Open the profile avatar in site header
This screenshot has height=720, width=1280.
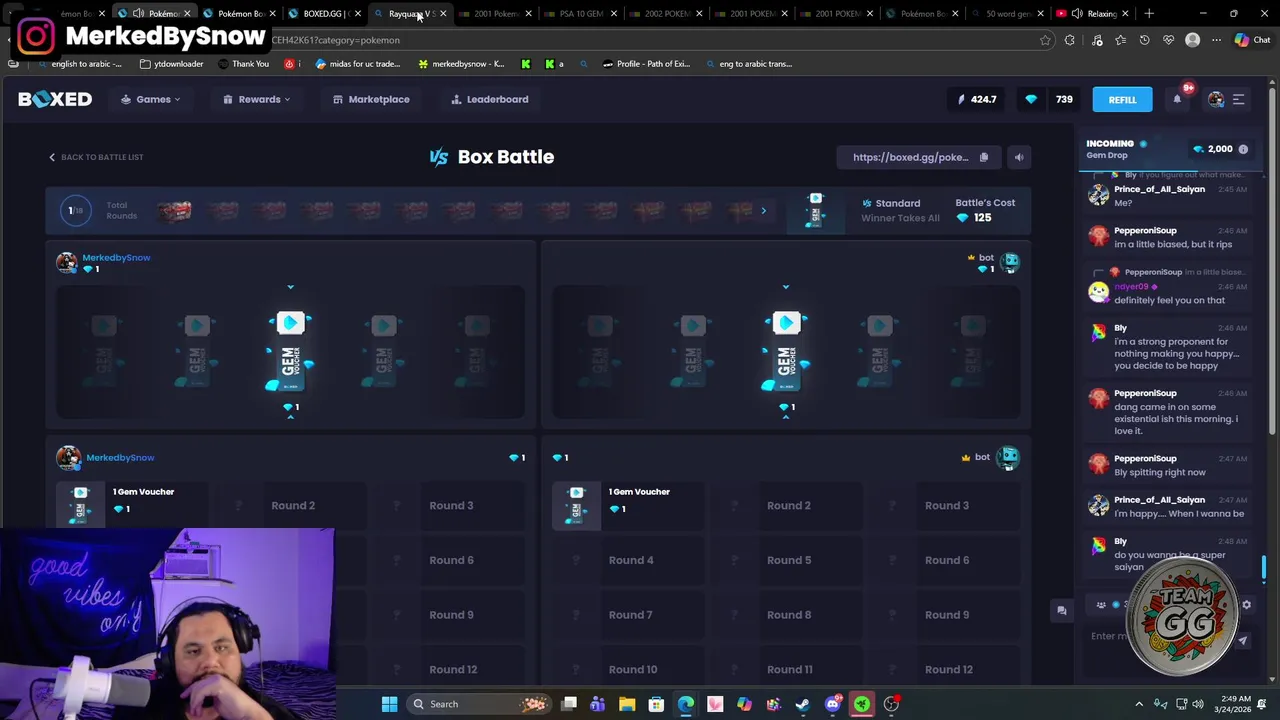pyautogui.click(x=1216, y=99)
